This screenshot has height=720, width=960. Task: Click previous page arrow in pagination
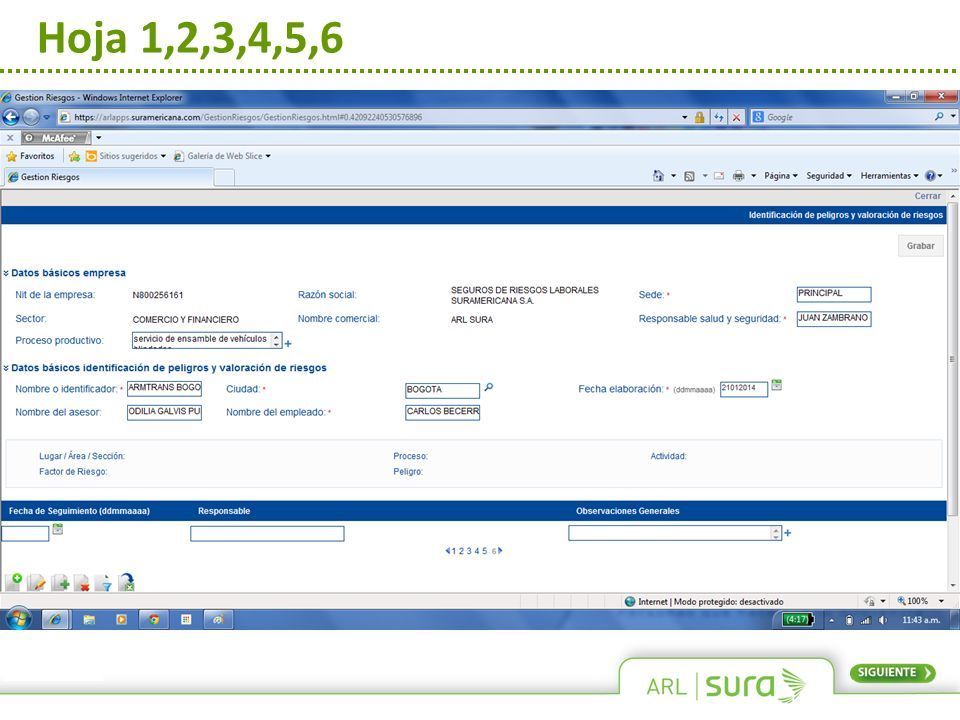click(448, 551)
